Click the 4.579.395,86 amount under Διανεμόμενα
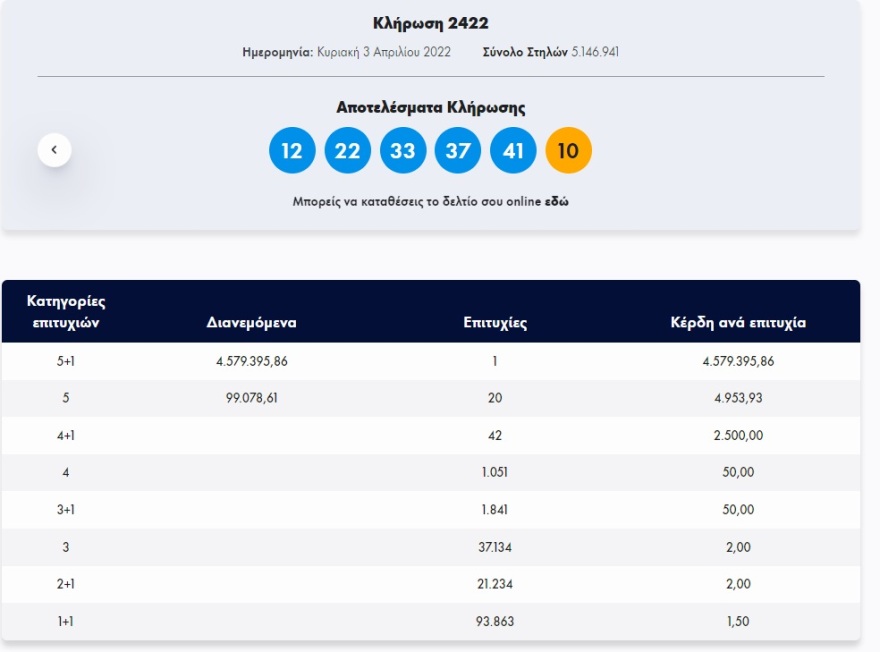The image size is (880, 652). [x=252, y=361]
